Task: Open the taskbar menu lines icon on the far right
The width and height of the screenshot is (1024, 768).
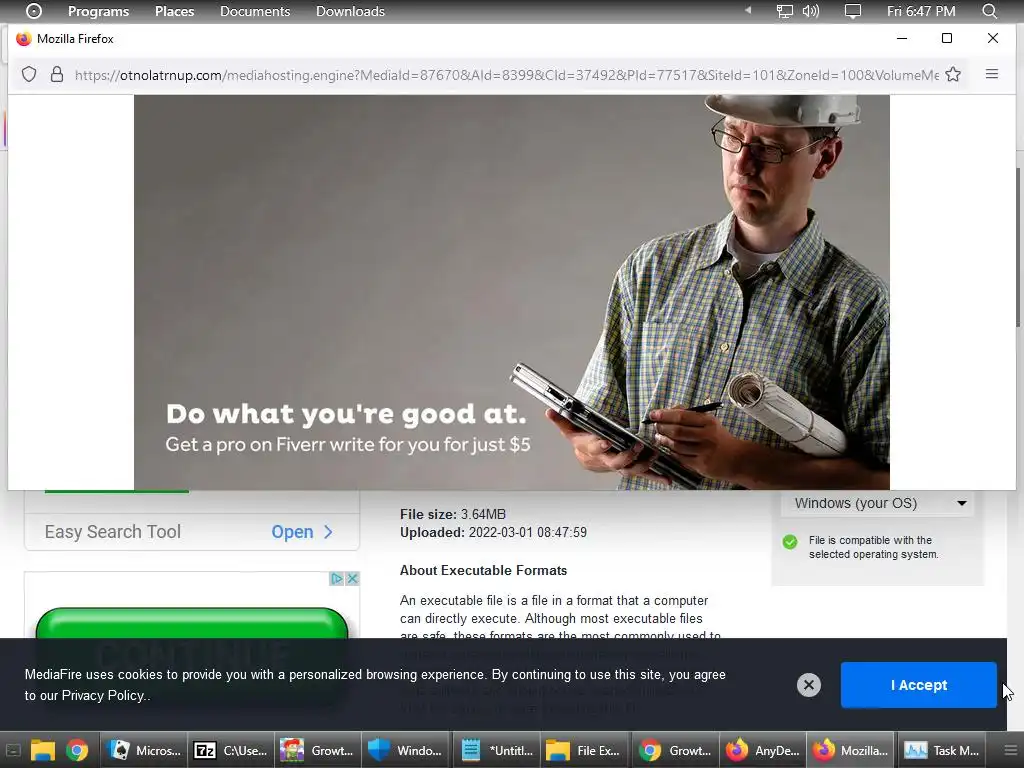Action: pos(1010,750)
